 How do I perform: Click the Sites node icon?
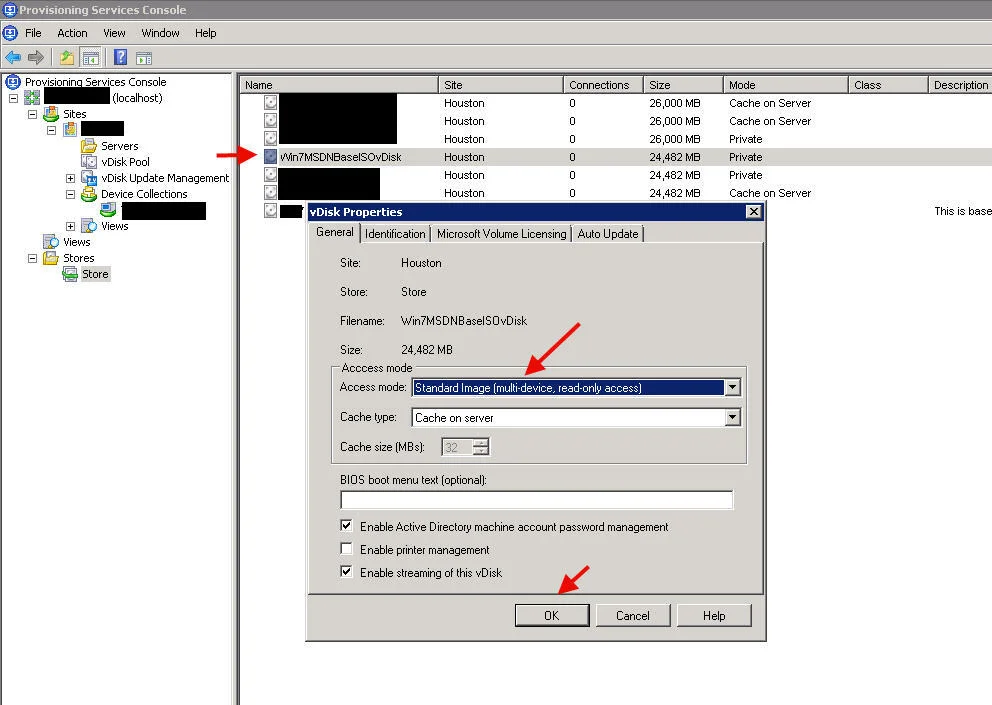(51, 114)
